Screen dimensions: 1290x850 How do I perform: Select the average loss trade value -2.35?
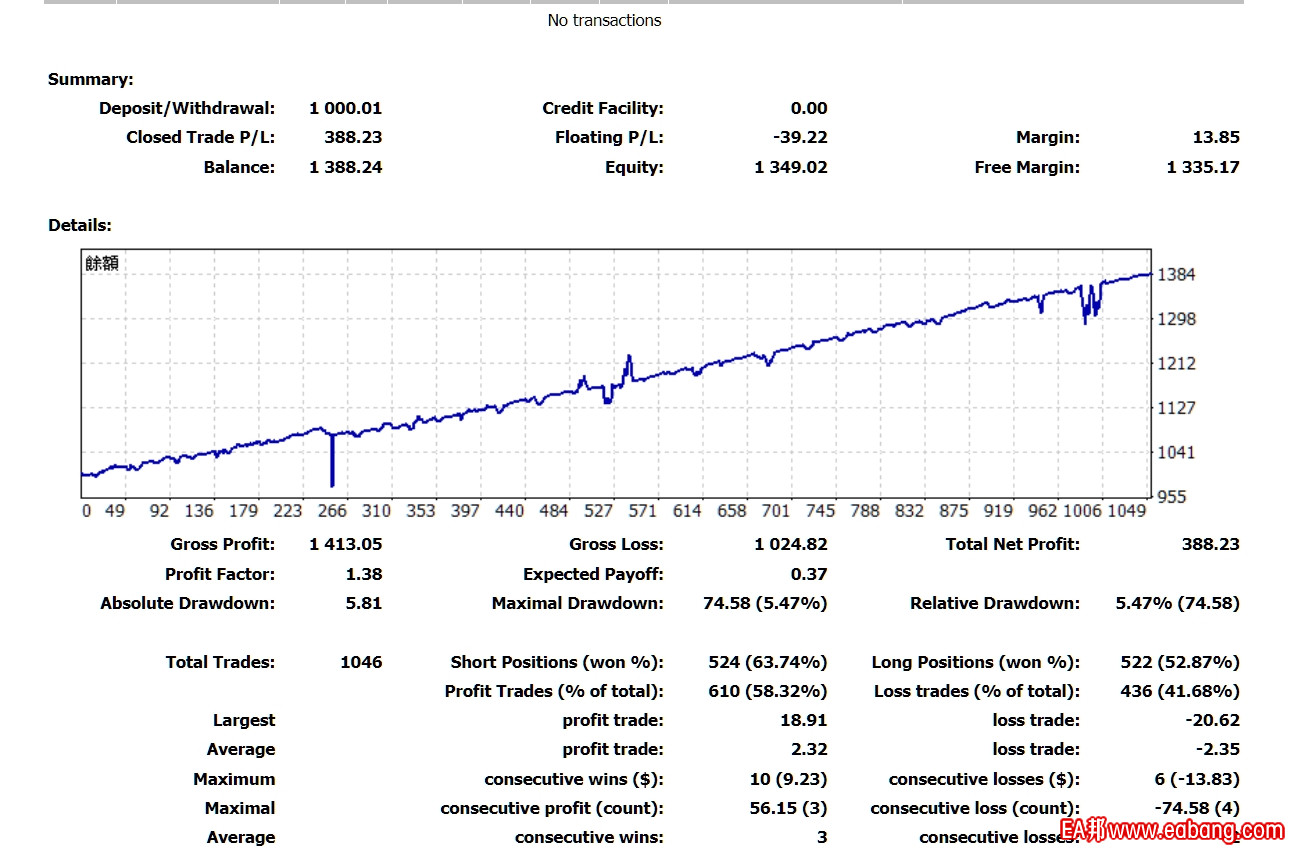point(1218,749)
